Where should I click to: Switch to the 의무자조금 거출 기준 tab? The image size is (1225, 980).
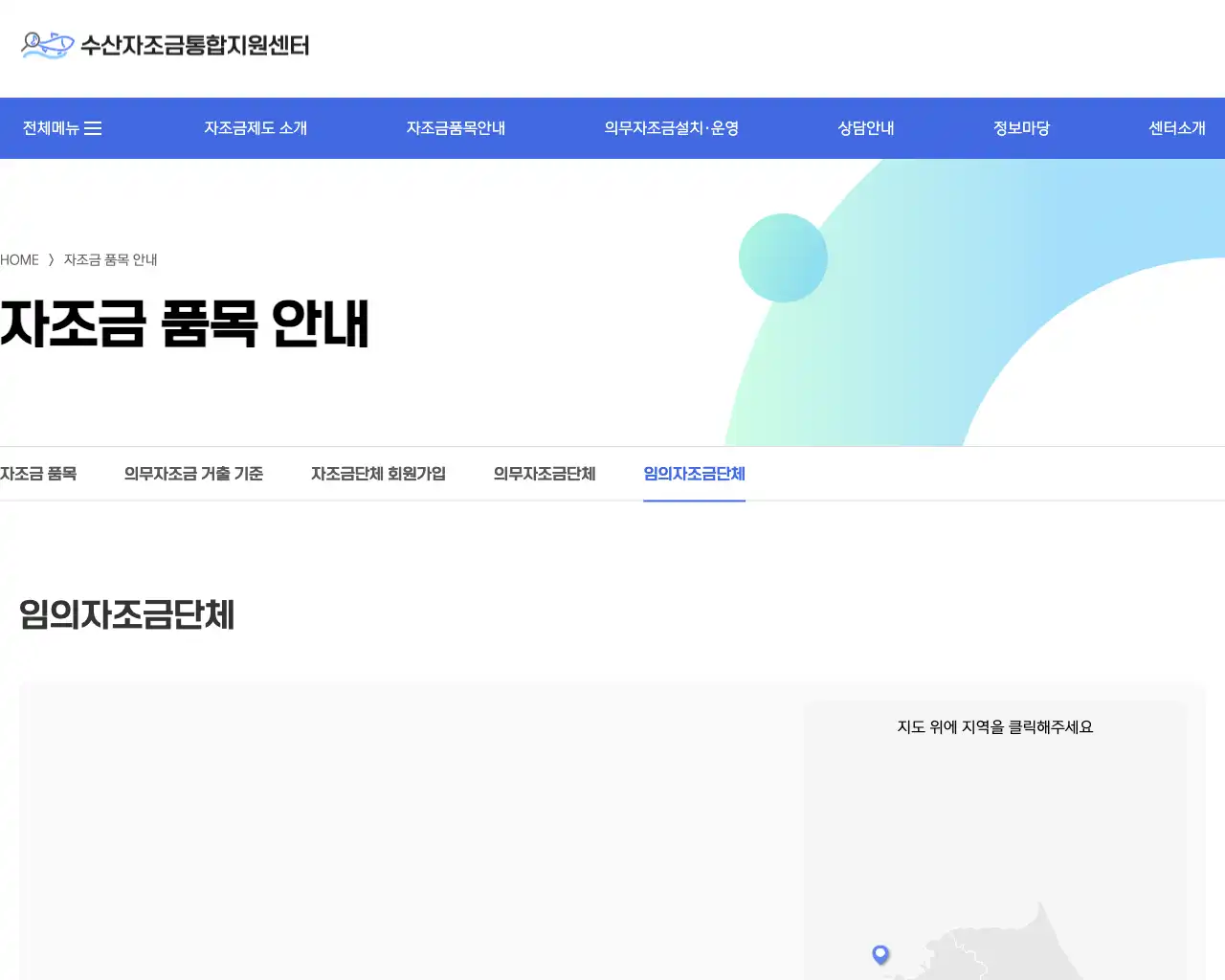coord(193,474)
